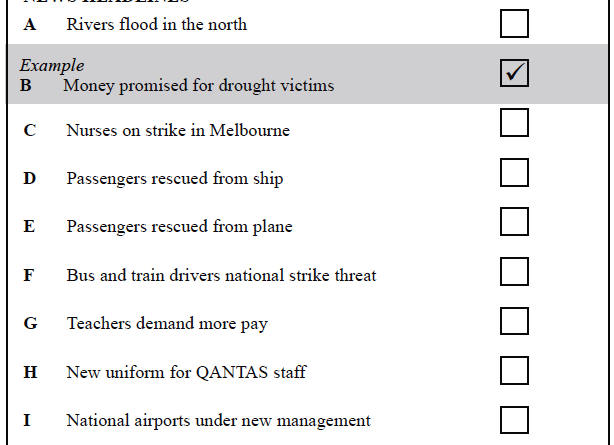This screenshot has height=445, width=614.
Task: Click the headline Money promised for drought victims
Action: point(199,86)
